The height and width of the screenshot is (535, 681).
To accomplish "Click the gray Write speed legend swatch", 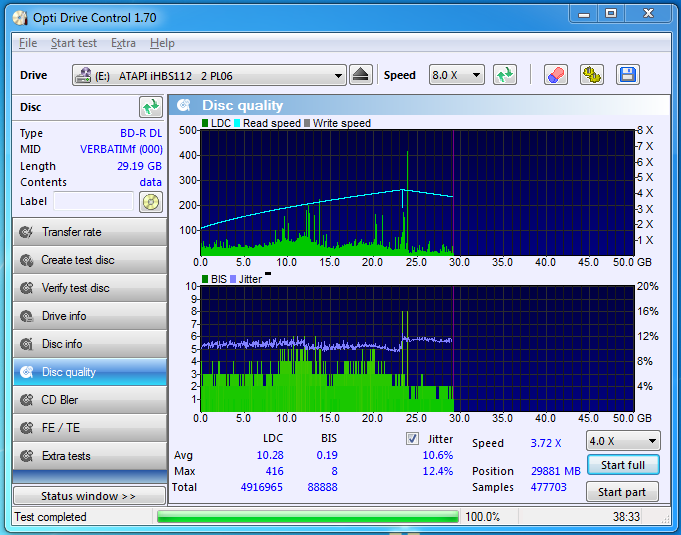I will [x=307, y=123].
